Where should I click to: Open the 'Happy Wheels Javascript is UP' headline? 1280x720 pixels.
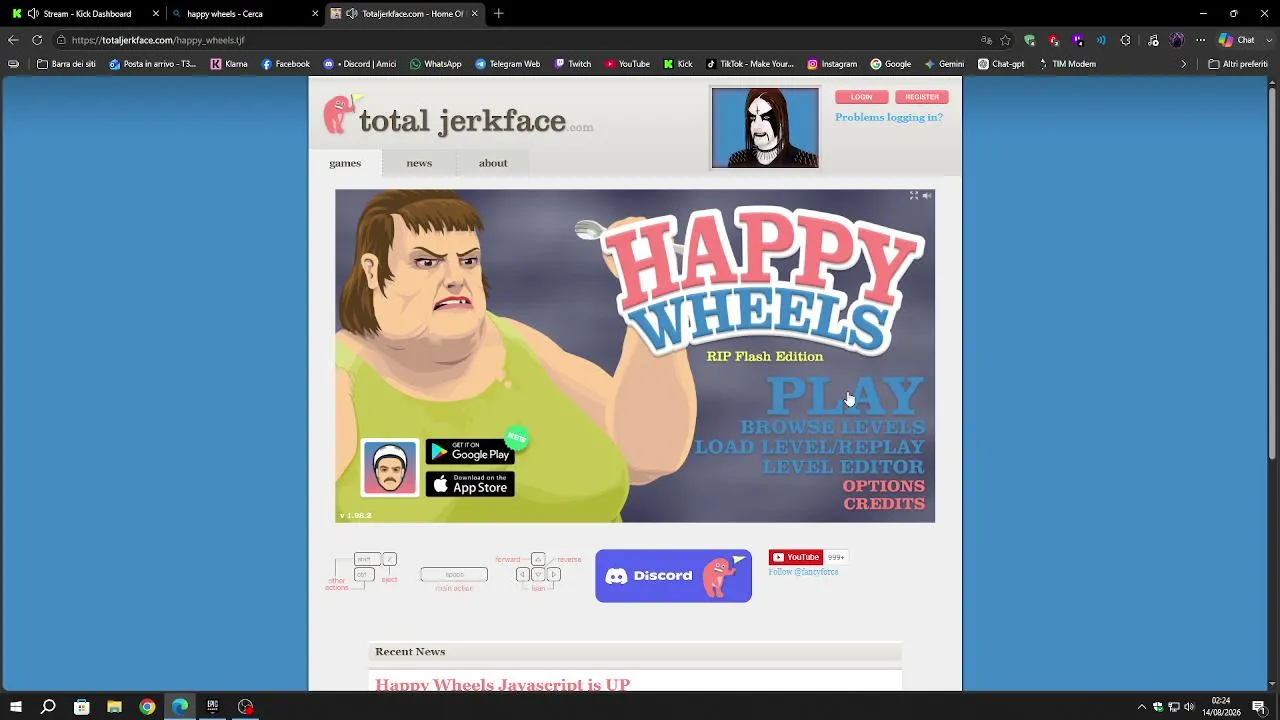click(502, 685)
